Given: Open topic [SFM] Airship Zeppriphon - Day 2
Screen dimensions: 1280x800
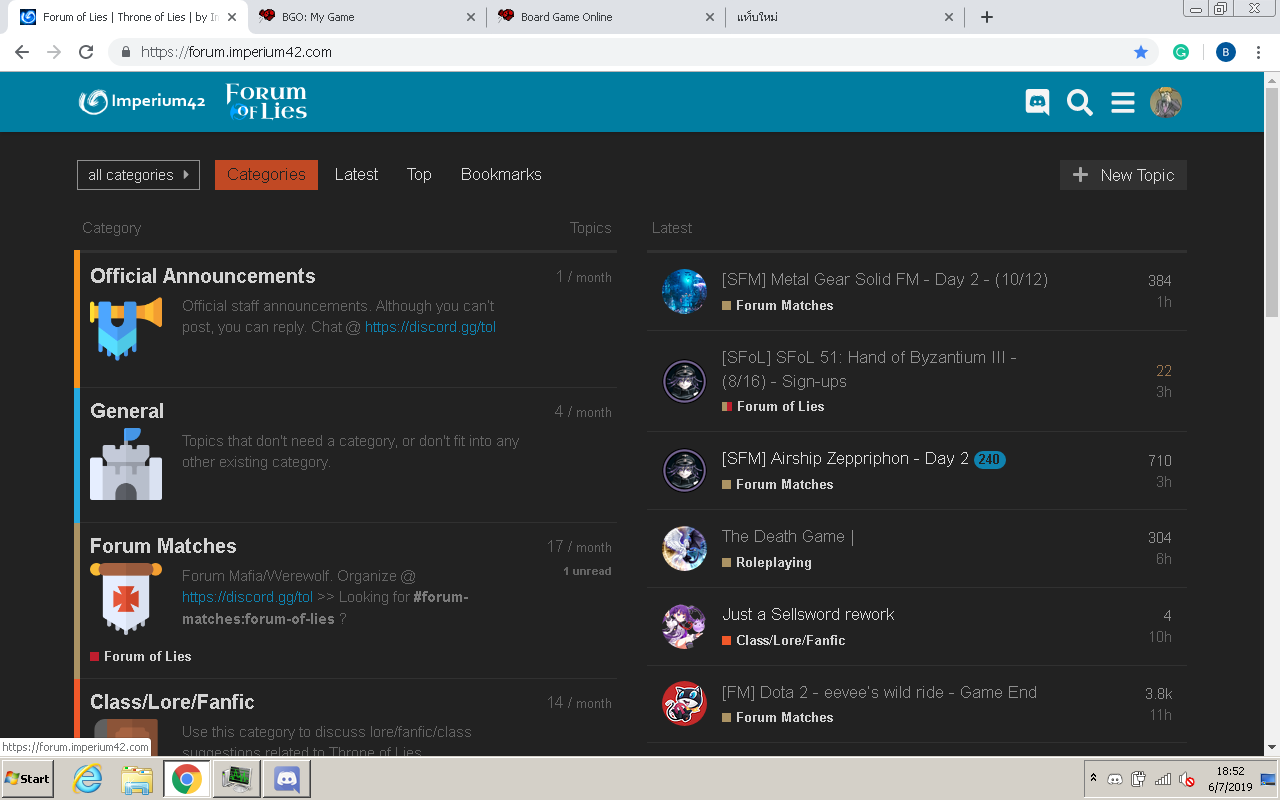Looking at the screenshot, I should click(845, 458).
